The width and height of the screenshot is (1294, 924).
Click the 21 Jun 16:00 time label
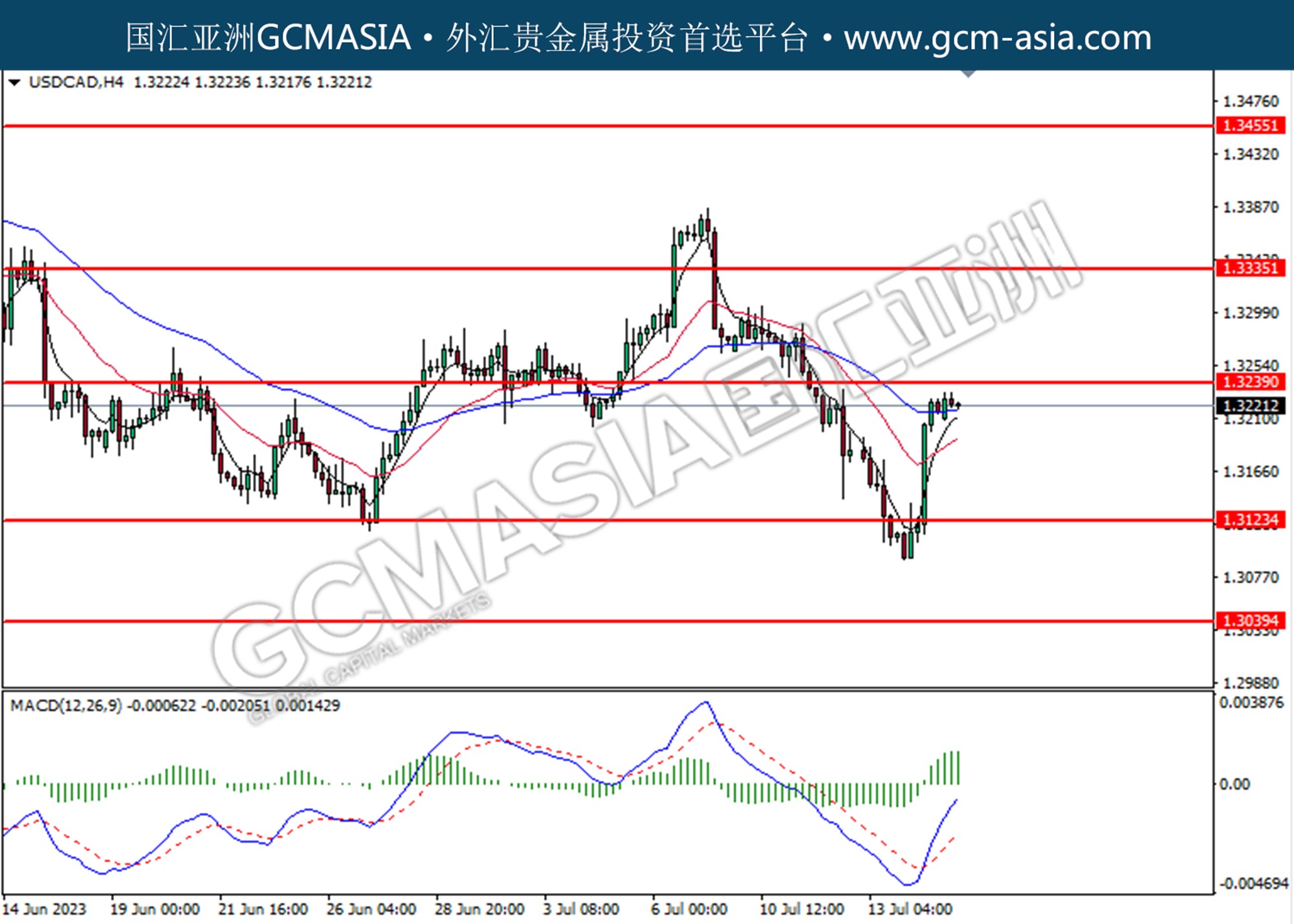263,909
